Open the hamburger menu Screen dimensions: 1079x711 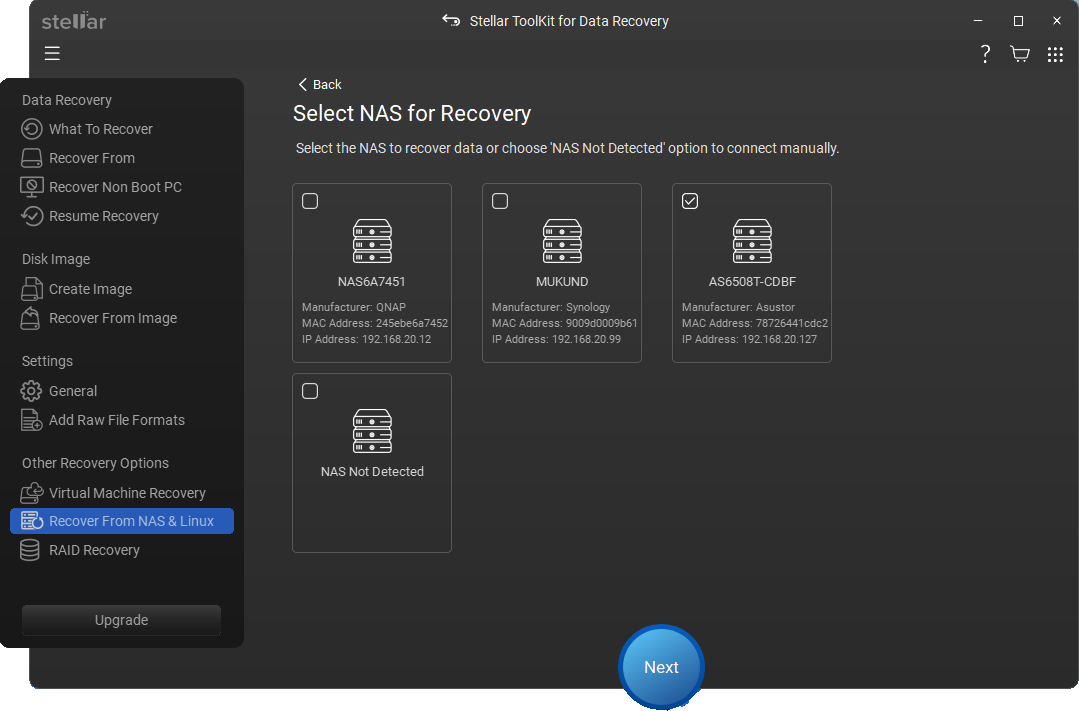(52, 53)
